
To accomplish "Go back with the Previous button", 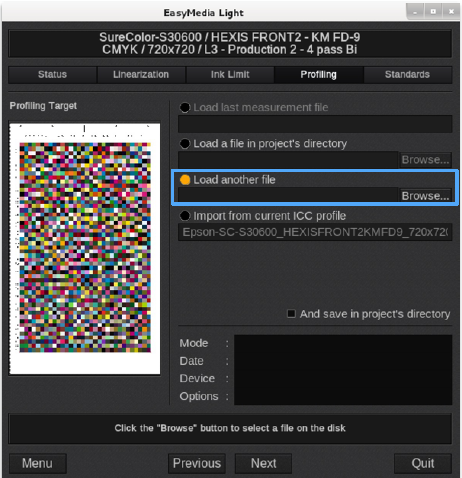I will pyautogui.click(x=197, y=463).
